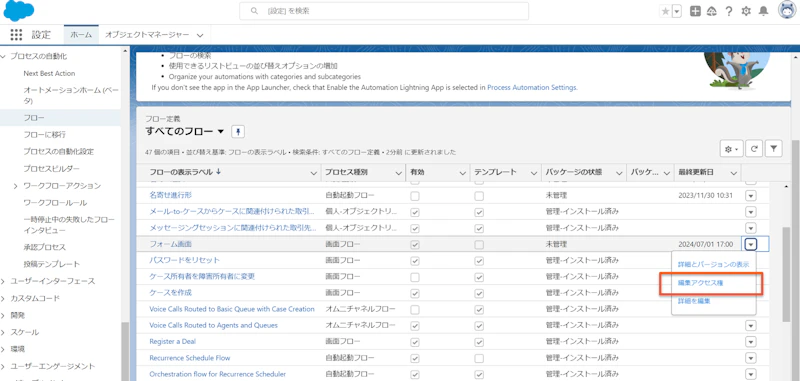Screen dimensions: 800x381
Task: Toggle 有効 checkbox for パスワードをリセット
Action: coord(415,261)
